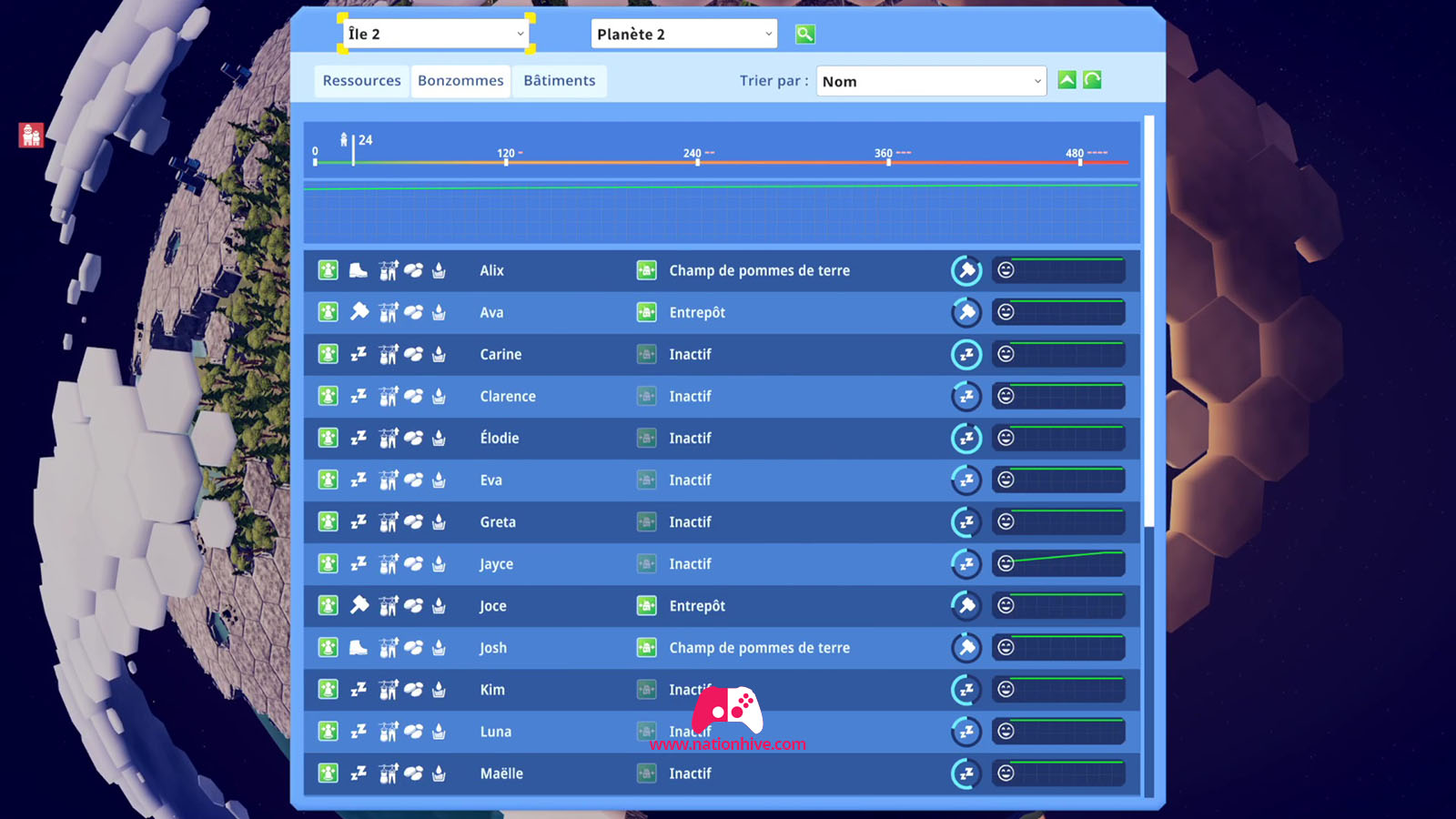The image size is (1456, 819).
Task: Click the vertical scrollbar of the list
Action: pyautogui.click(x=1149, y=320)
